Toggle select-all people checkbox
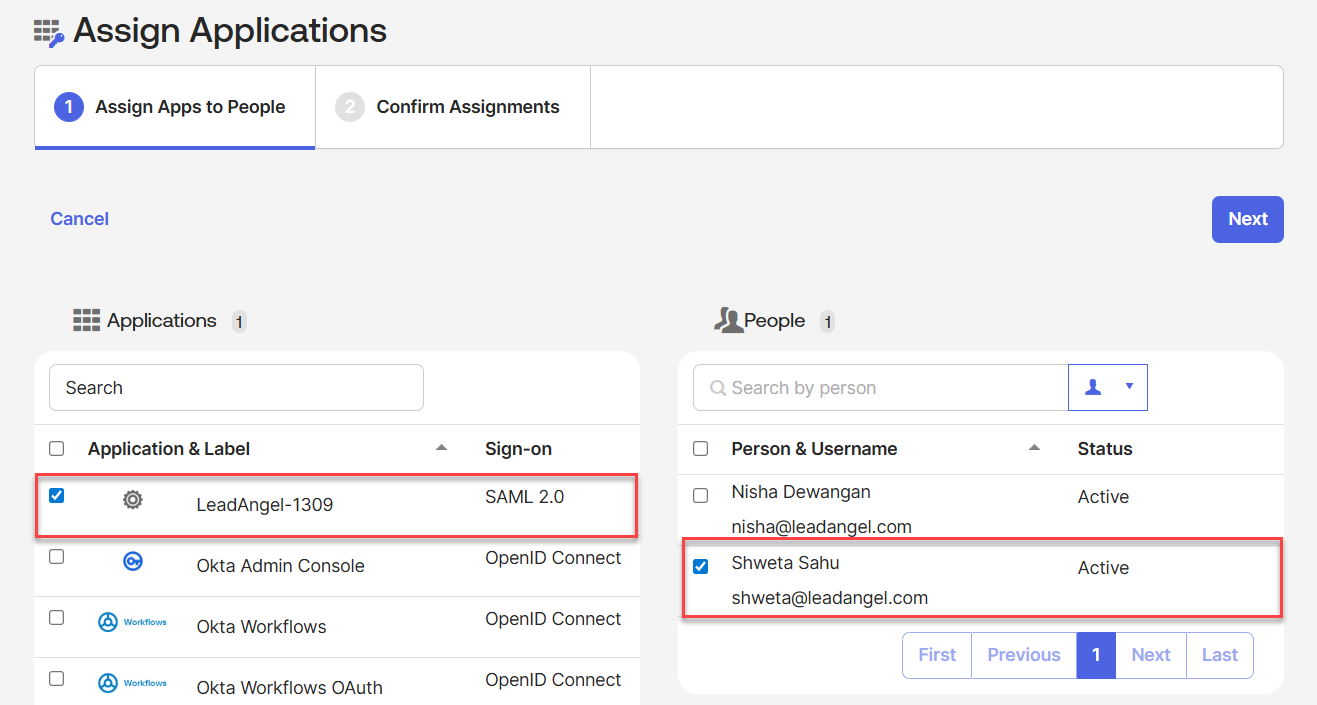The image size is (1317, 705). 701,449
